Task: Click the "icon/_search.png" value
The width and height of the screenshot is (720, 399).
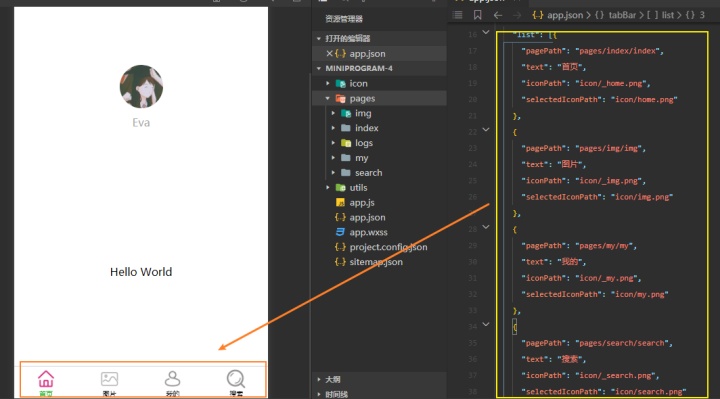Action: point(615,376)
